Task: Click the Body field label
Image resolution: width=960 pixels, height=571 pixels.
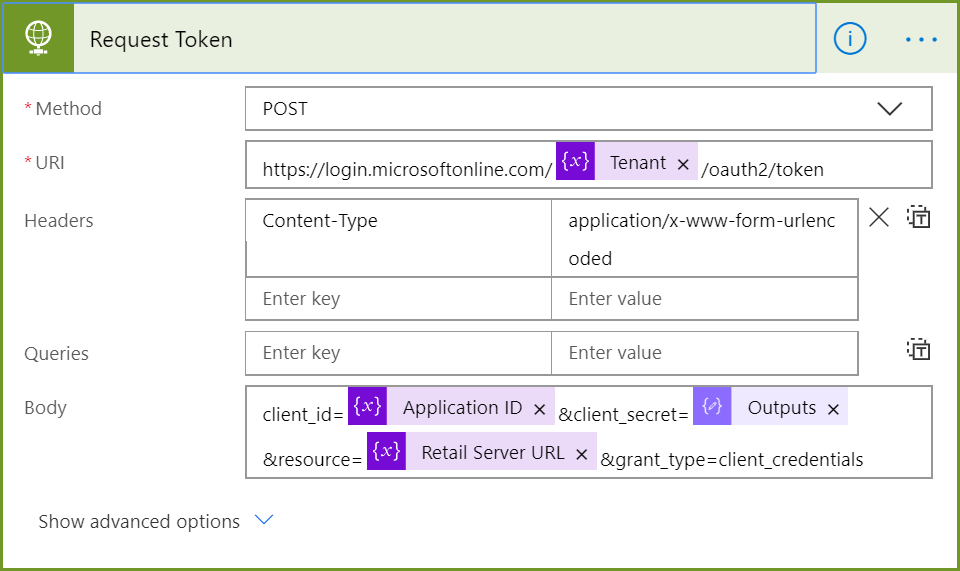Action: 45,408
